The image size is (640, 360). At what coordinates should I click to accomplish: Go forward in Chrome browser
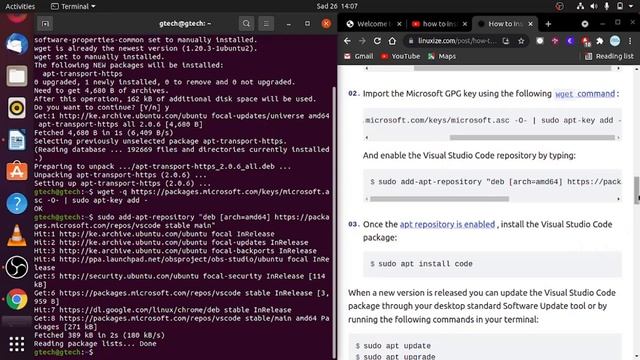(362, 41)
